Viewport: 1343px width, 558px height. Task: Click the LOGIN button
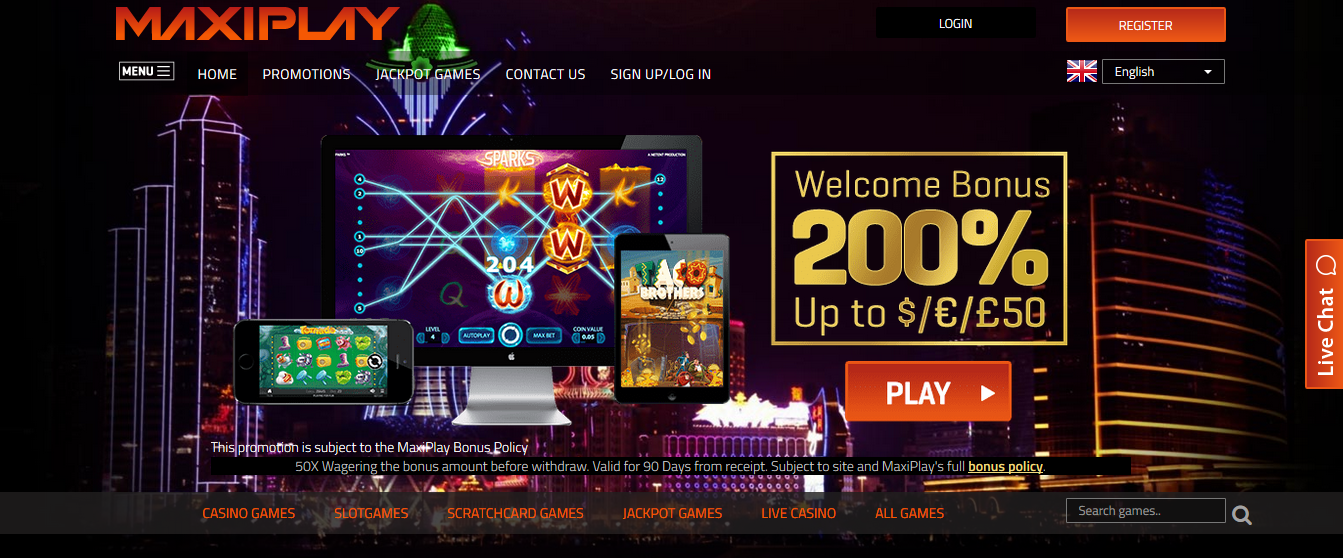coord(955,23)
